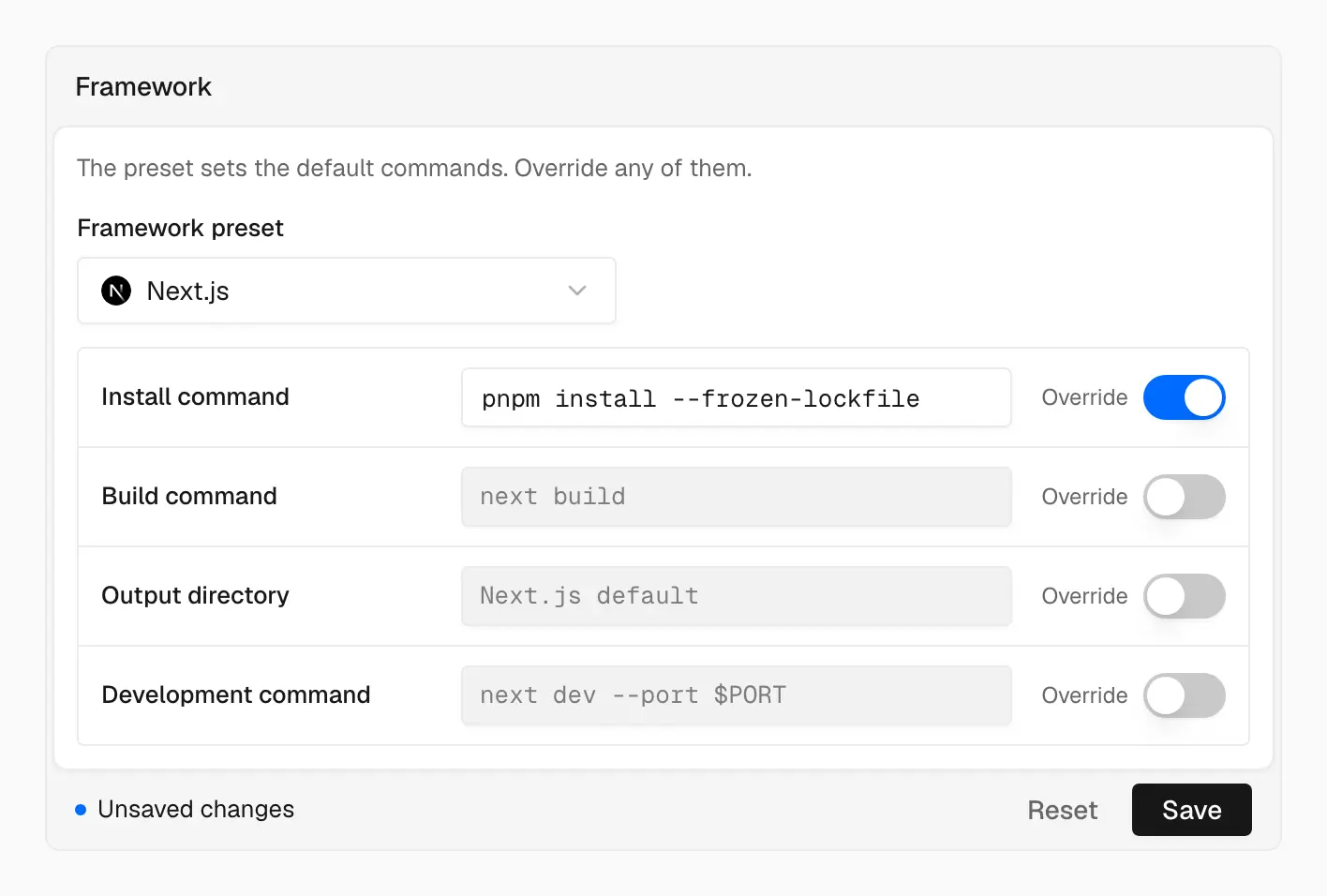Turn off the Install command Override toggle
Screen dimensions: 1327x896
click(x=1185, y=397)
